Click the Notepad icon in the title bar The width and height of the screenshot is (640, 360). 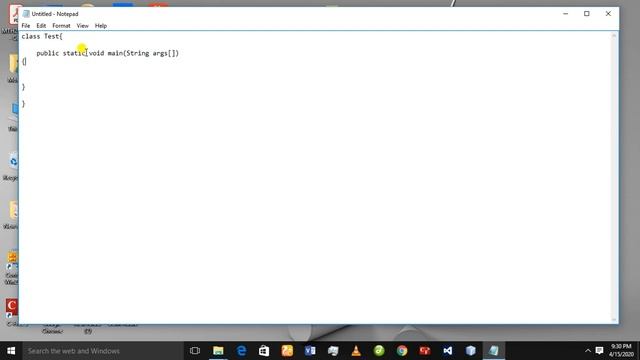coord(26,14)
